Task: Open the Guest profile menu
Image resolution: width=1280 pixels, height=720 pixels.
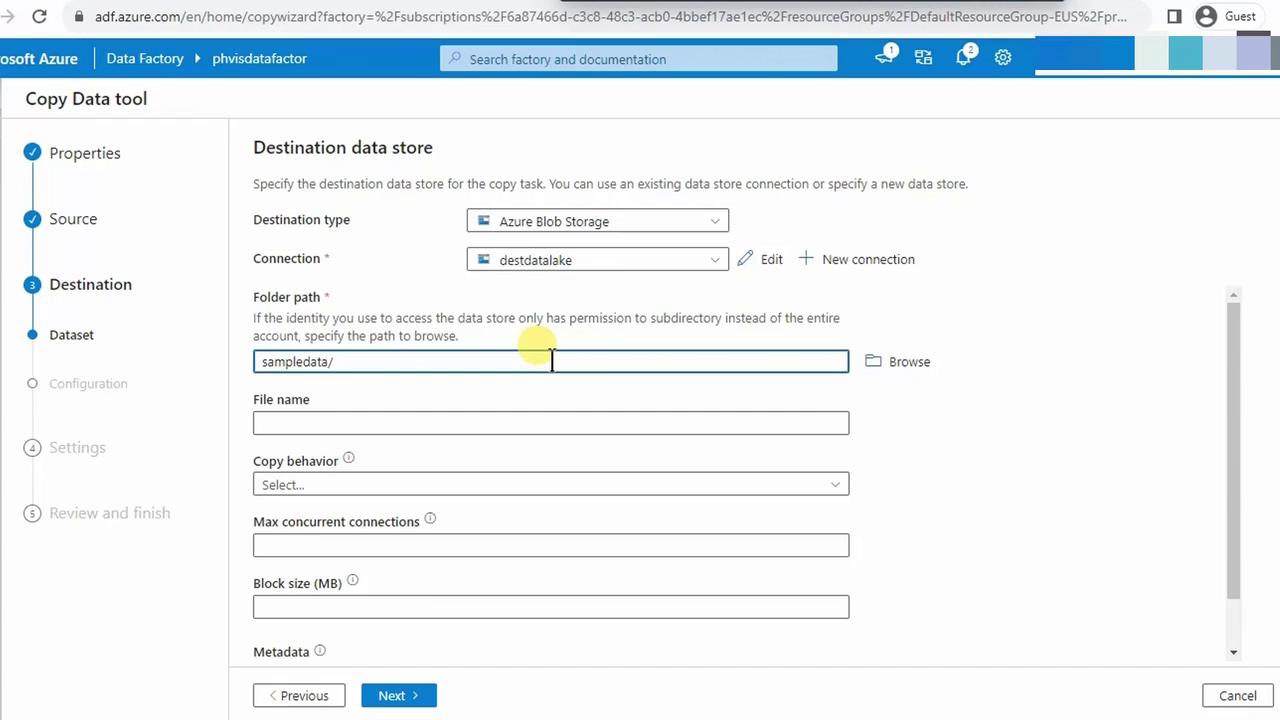Action: [x=1226, y=16]
